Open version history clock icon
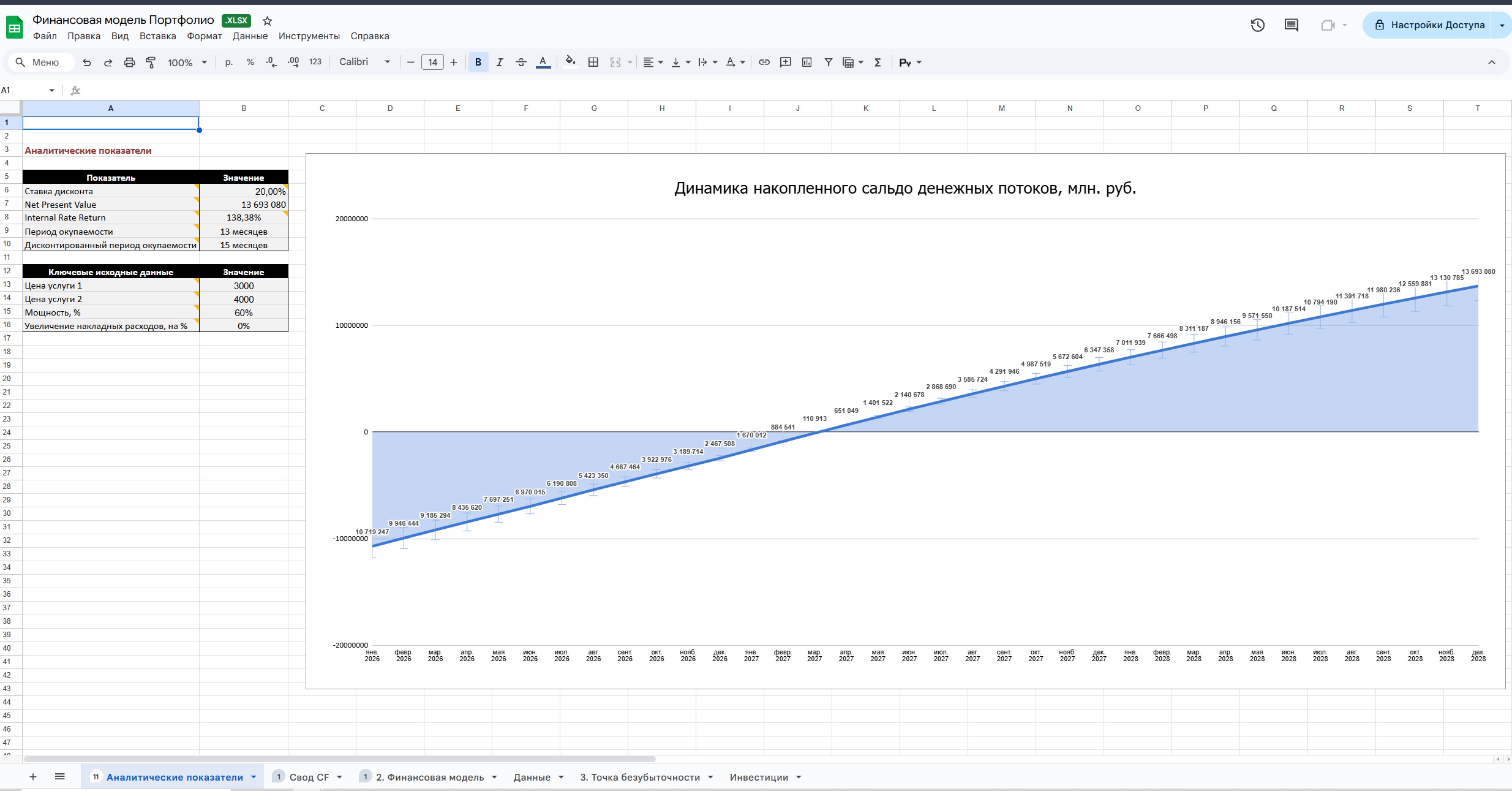The width and height of the screenshot is (1512, 791). point(1257,25)
